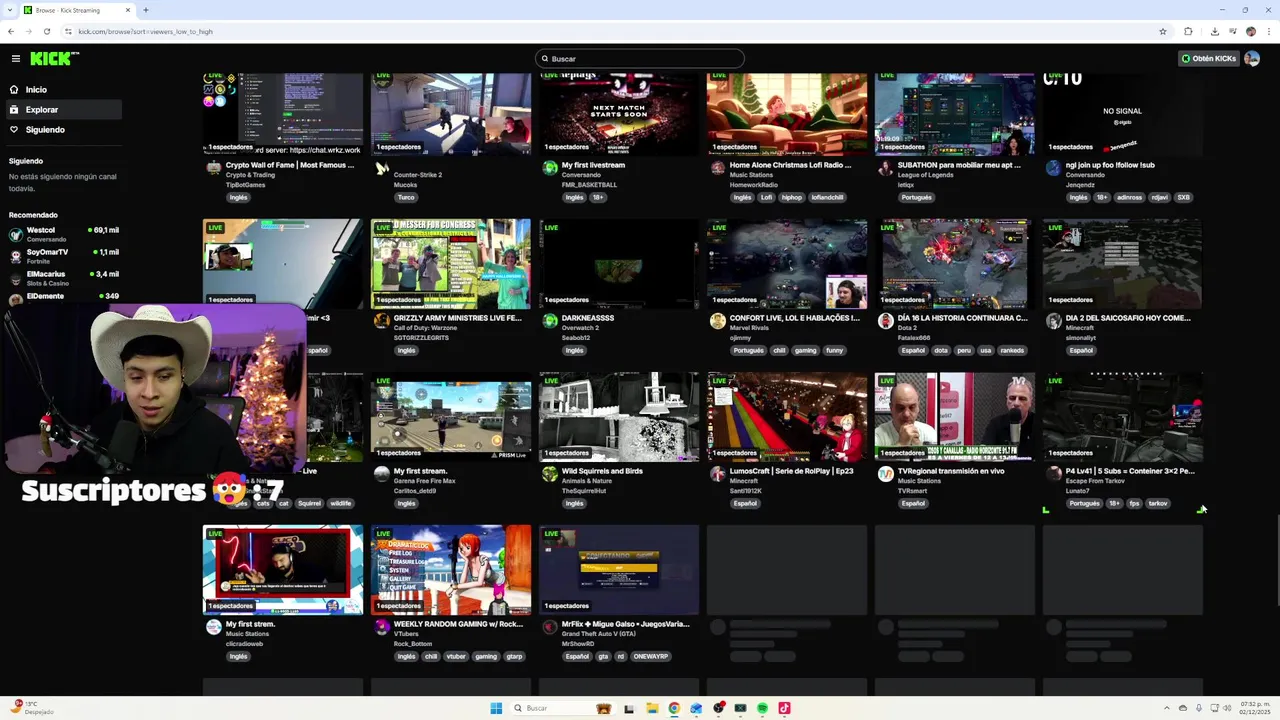Image resolution: width=1280 pixels, height=720 pixels.
Task: Select the Turco tag under Mucoks
Action: click(x=406, y=198)
